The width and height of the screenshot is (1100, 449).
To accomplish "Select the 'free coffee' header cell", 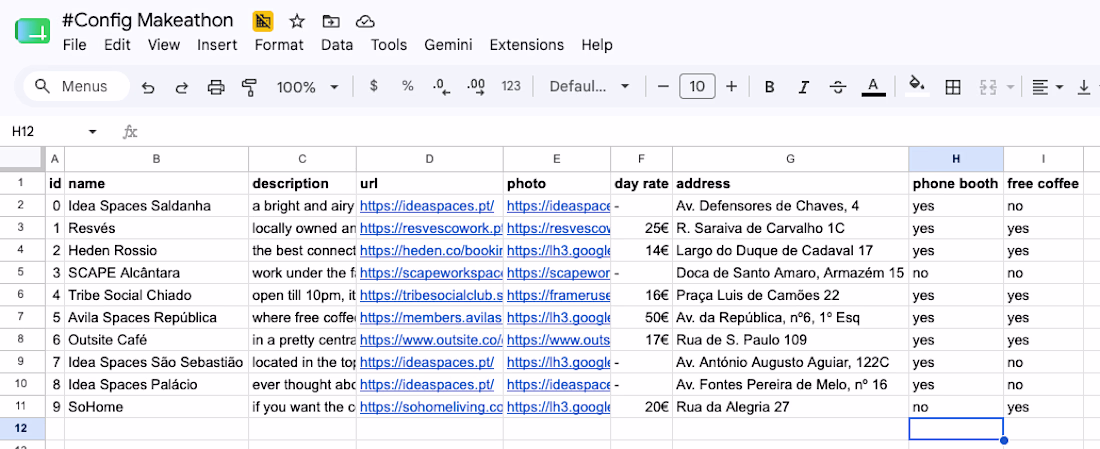I will pyautogui.click(x=1043, y=184).
